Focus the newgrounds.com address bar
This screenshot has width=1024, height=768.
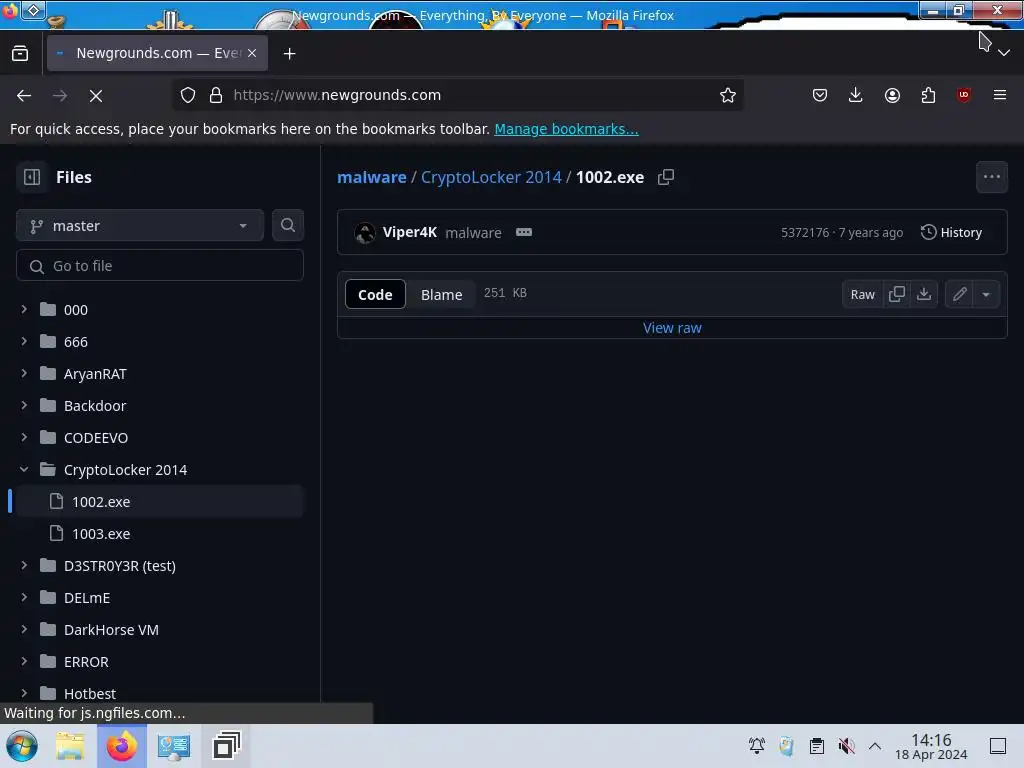pos(457,95)
